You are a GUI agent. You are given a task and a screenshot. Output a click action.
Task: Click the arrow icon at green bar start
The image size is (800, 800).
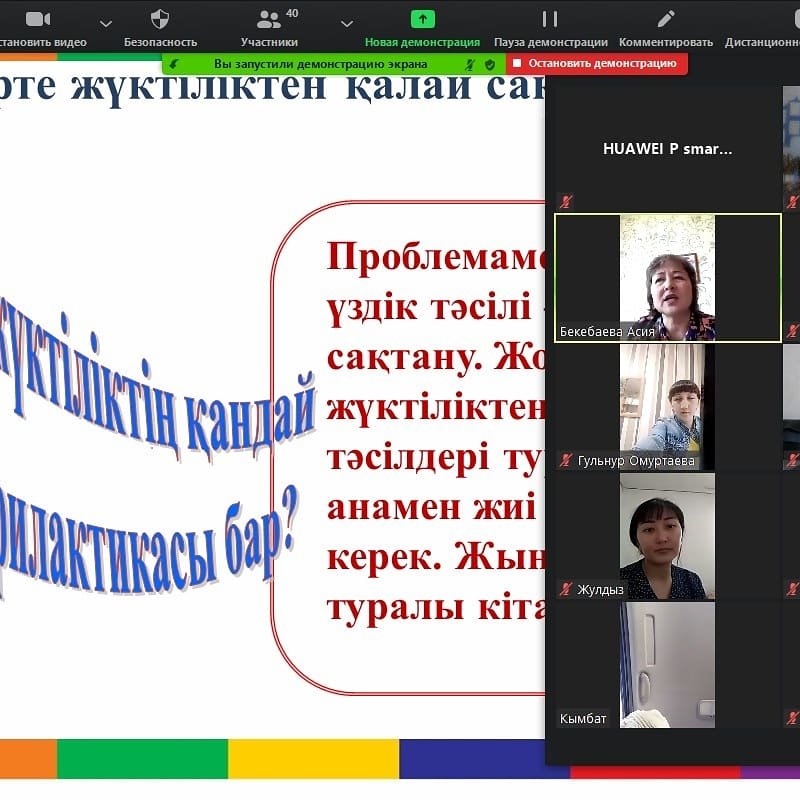[174, 64]
